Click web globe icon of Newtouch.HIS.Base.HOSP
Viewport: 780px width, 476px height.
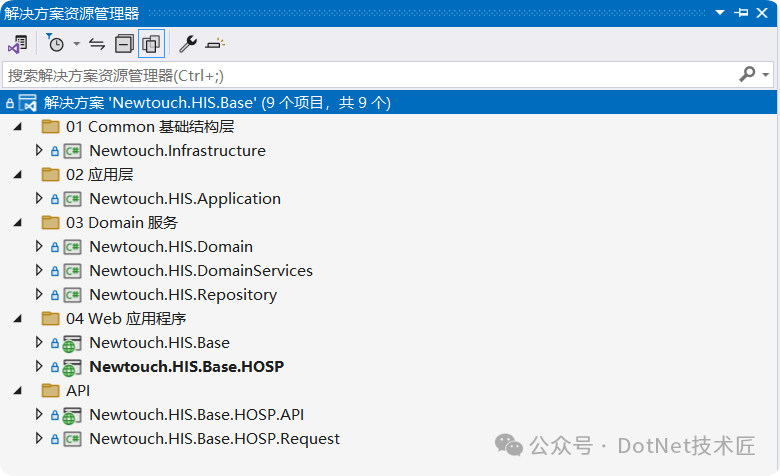[x=72, y=368]
